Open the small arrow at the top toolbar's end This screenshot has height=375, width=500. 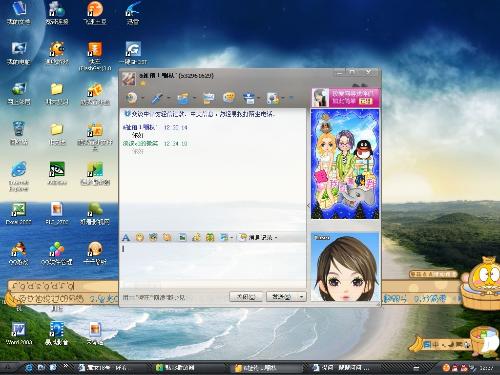point(291,98)
